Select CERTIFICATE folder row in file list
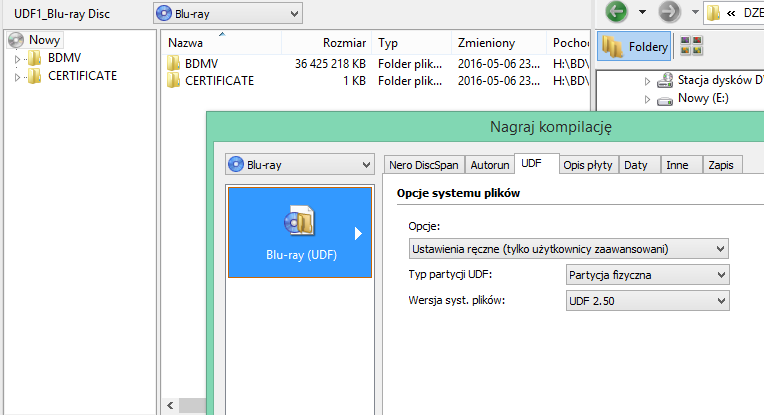Viewport: 764px width, 415px height. pos(376,81)
